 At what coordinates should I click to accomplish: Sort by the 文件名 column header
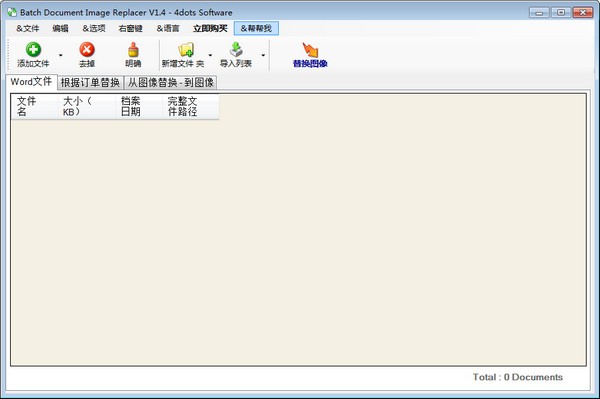pyautogui.click(x=34, y=106)
